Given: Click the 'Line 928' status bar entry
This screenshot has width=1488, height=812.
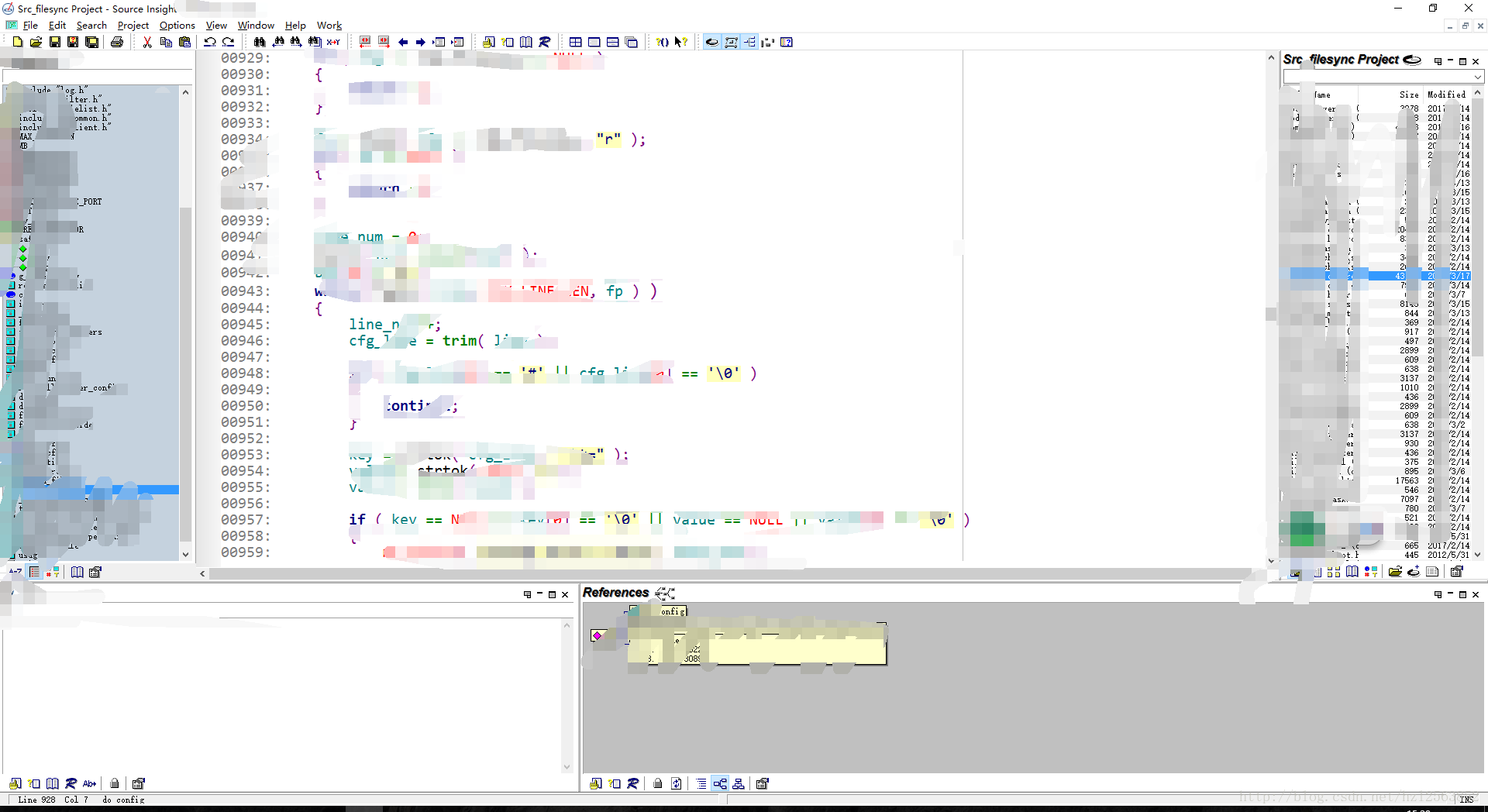Looking at the screenshot, I should point(36,800).
